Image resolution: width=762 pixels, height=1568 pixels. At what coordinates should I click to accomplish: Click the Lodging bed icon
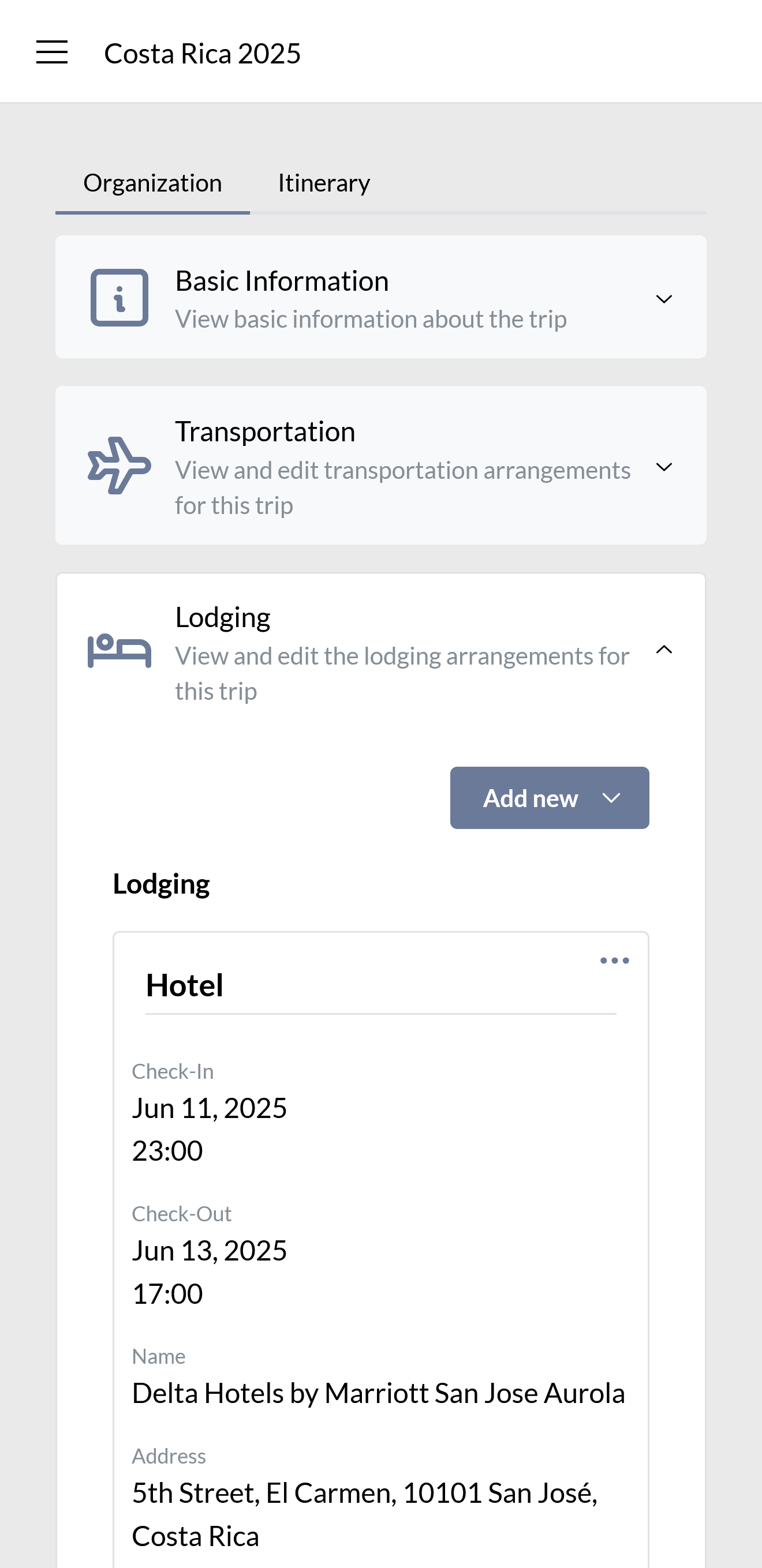(119, 651)
